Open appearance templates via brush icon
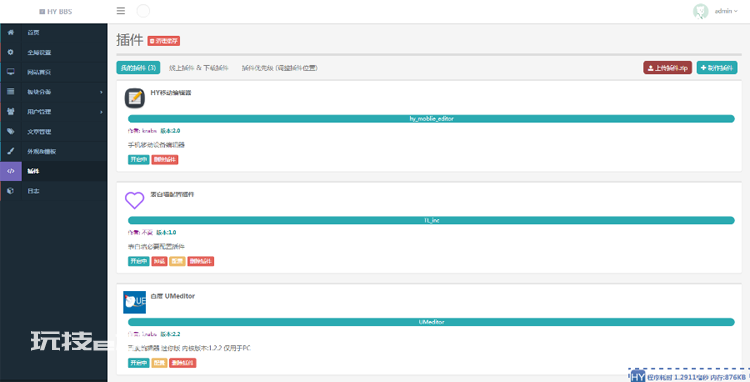Image resolution: width=750 pixels, height=382 pixels. click(x=11, y=151)
